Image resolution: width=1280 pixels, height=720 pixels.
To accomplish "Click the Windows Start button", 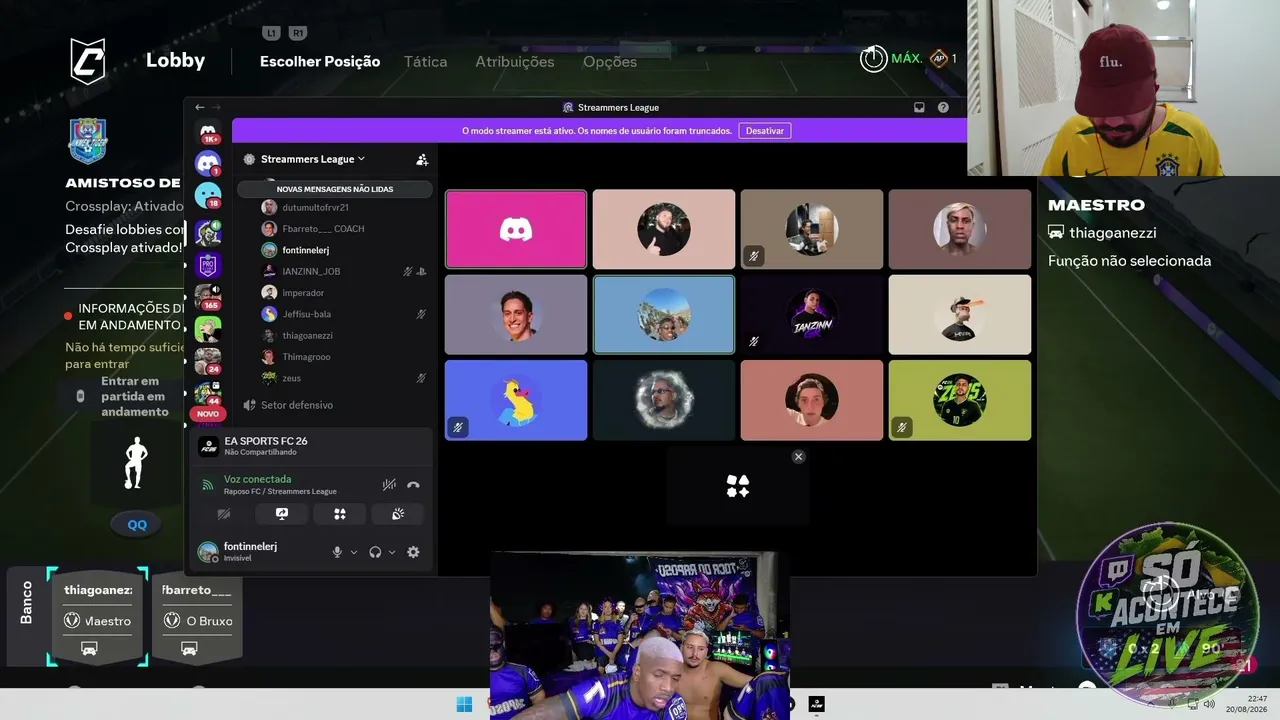I will (464, 704).
